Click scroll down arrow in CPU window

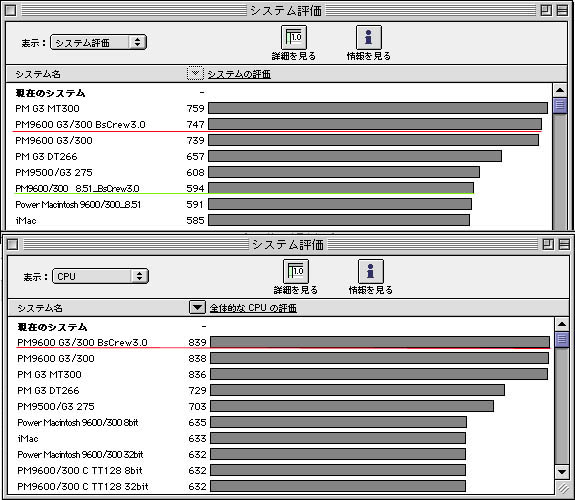pyautogui.click(x=562, y=472)
